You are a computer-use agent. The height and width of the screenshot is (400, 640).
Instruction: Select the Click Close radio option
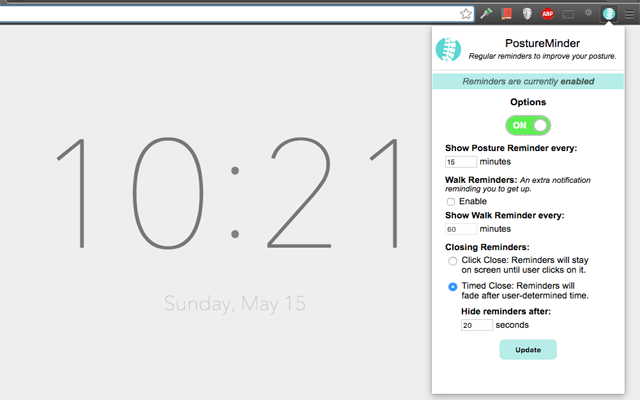[x=452, y=261]
